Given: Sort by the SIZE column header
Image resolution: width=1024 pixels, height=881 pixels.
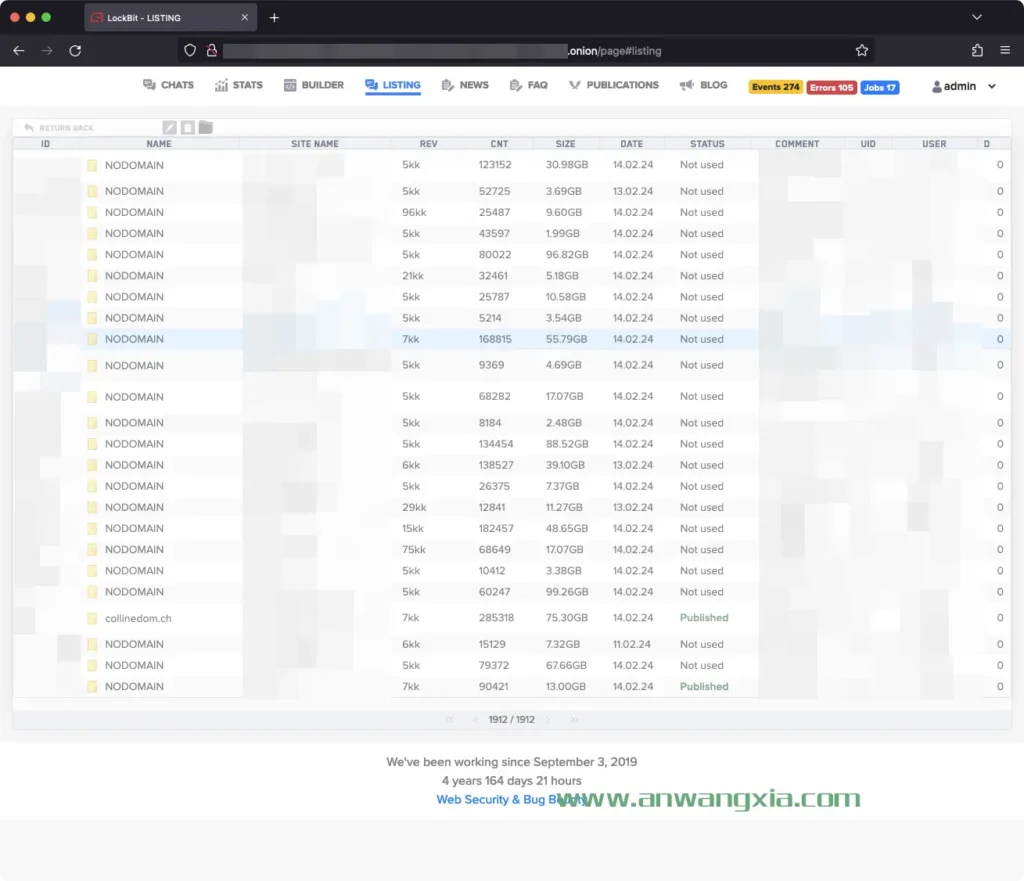Looking at the screenshot, I should point(566,144).
